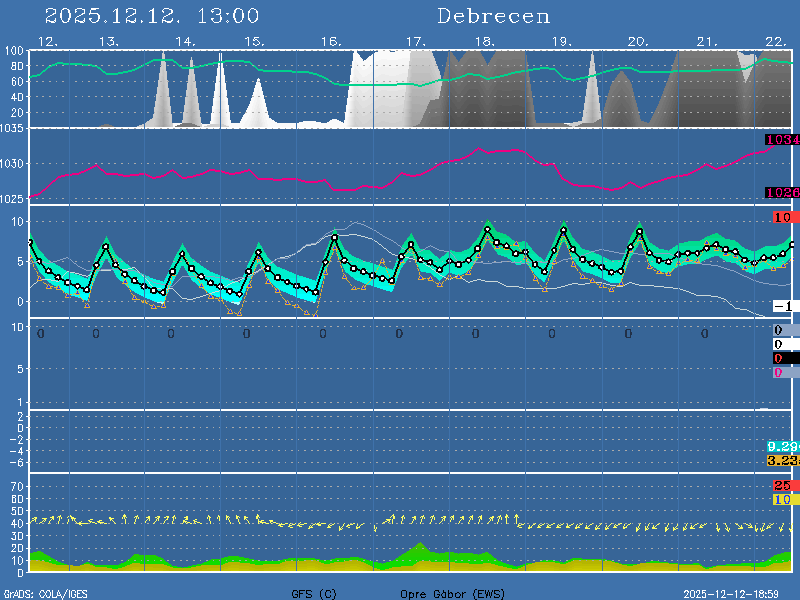
Task: Click the GrADS: COLA/IGES footer credit
Action: click(x=44, y=594)
